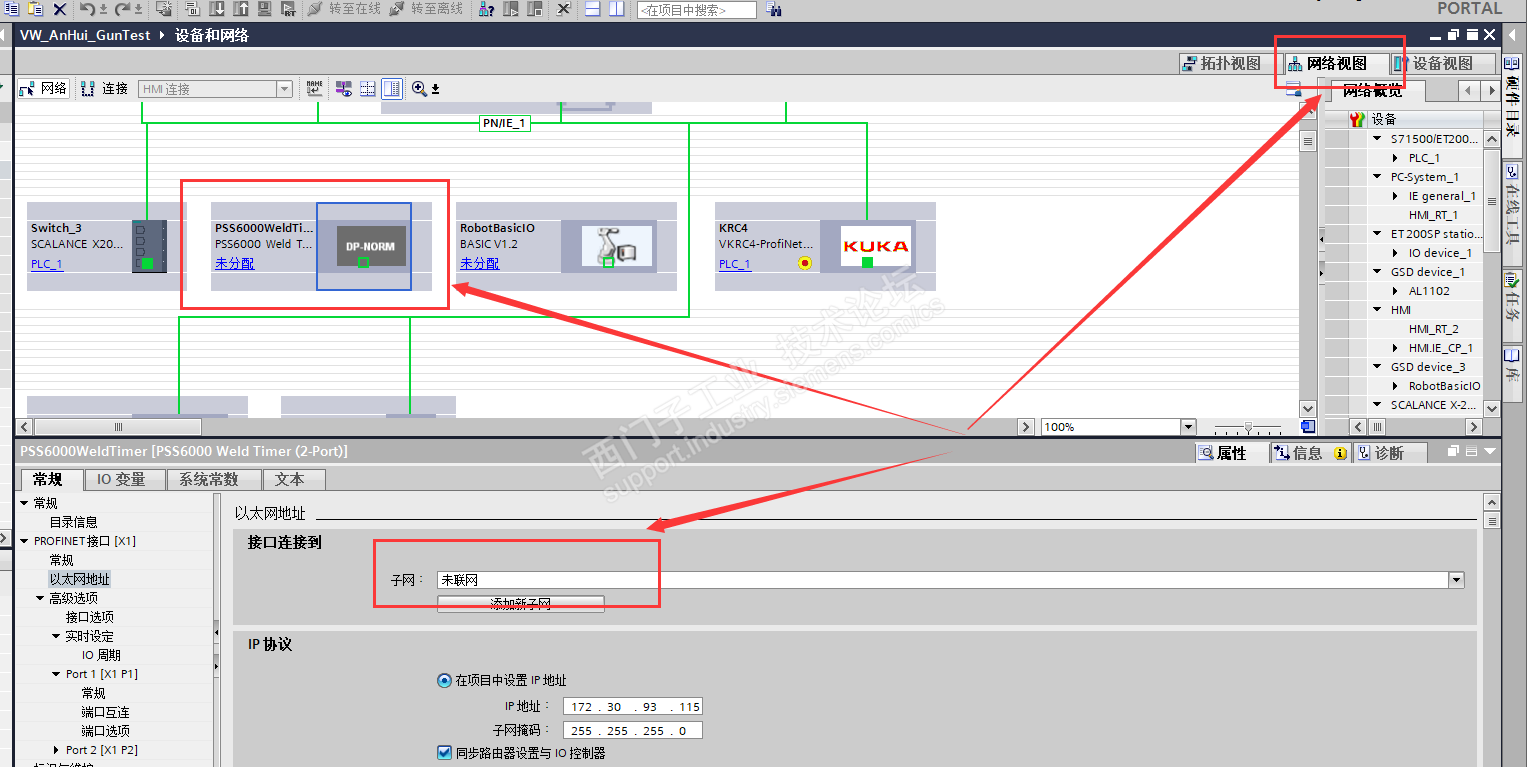Screen dimensions: 1527x767
Task: Open the HMI连接 connection type dropdown
Action: (284, 89)
